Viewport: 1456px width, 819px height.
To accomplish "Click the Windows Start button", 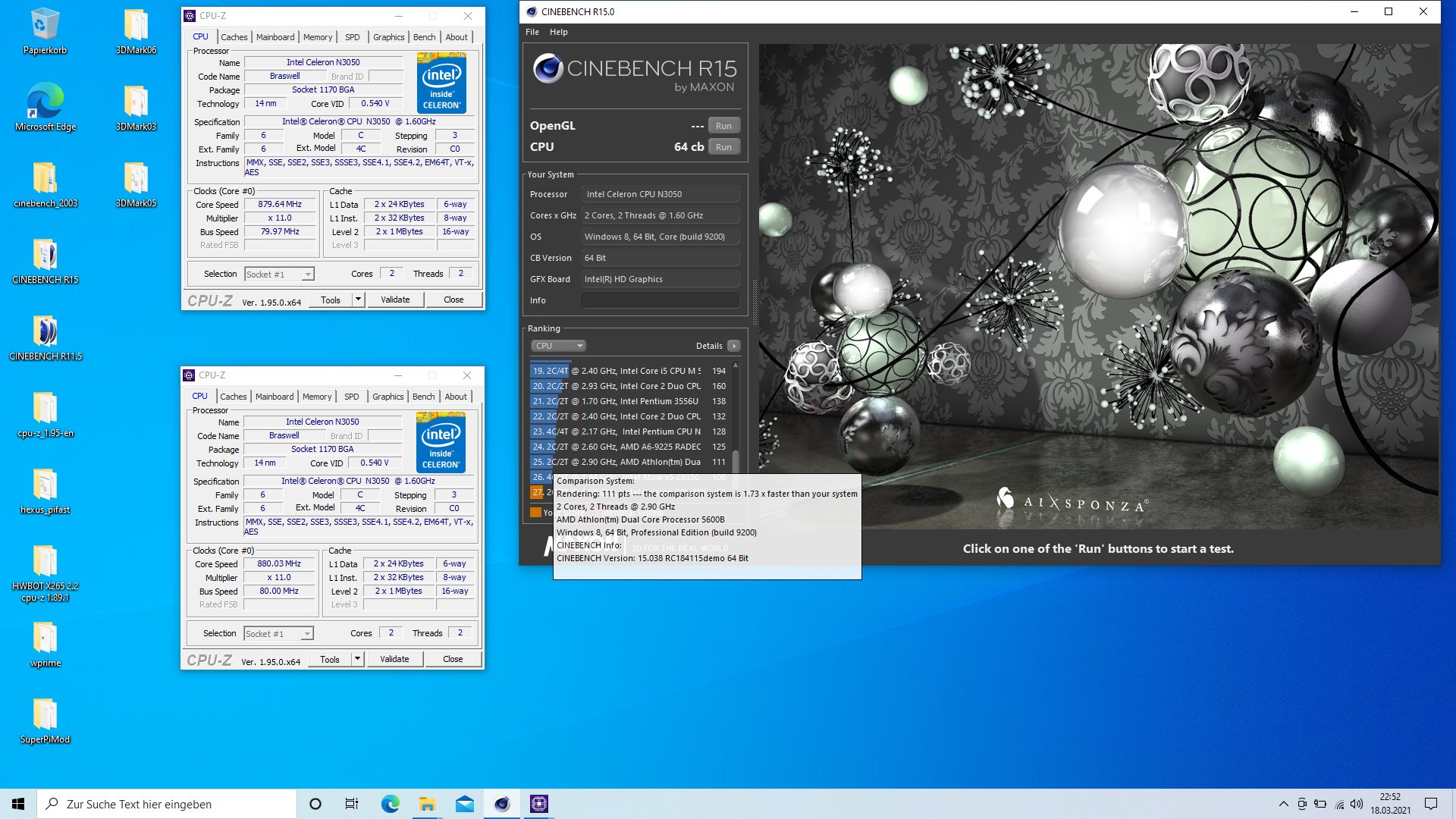I will click(18, 804).
